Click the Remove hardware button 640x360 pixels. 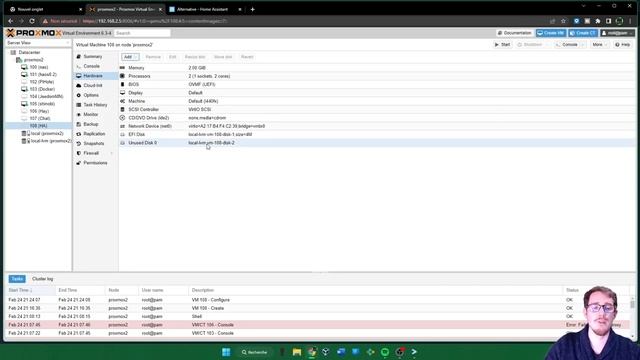point(153,57)
